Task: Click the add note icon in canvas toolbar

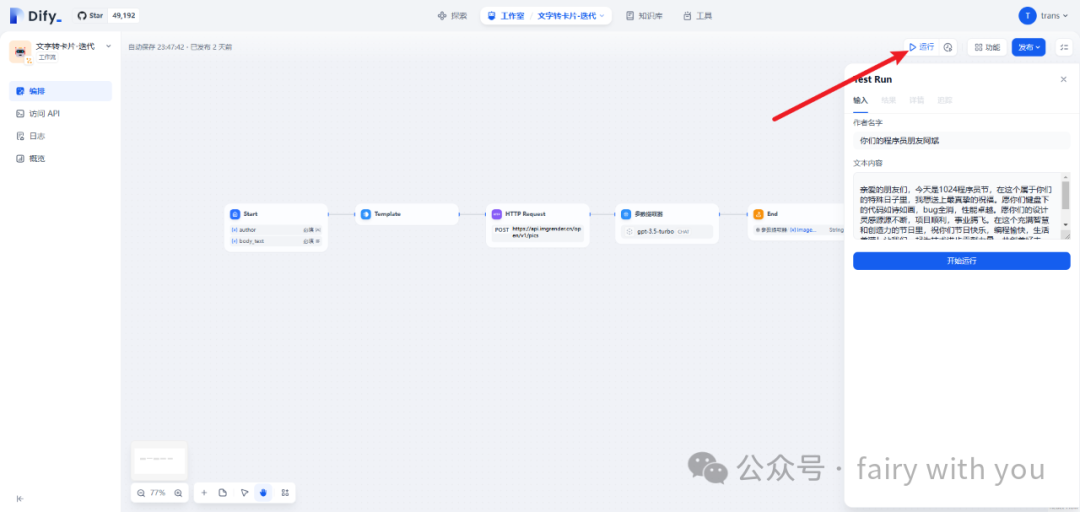Action: pyautogui.click(x=223, y=493)
